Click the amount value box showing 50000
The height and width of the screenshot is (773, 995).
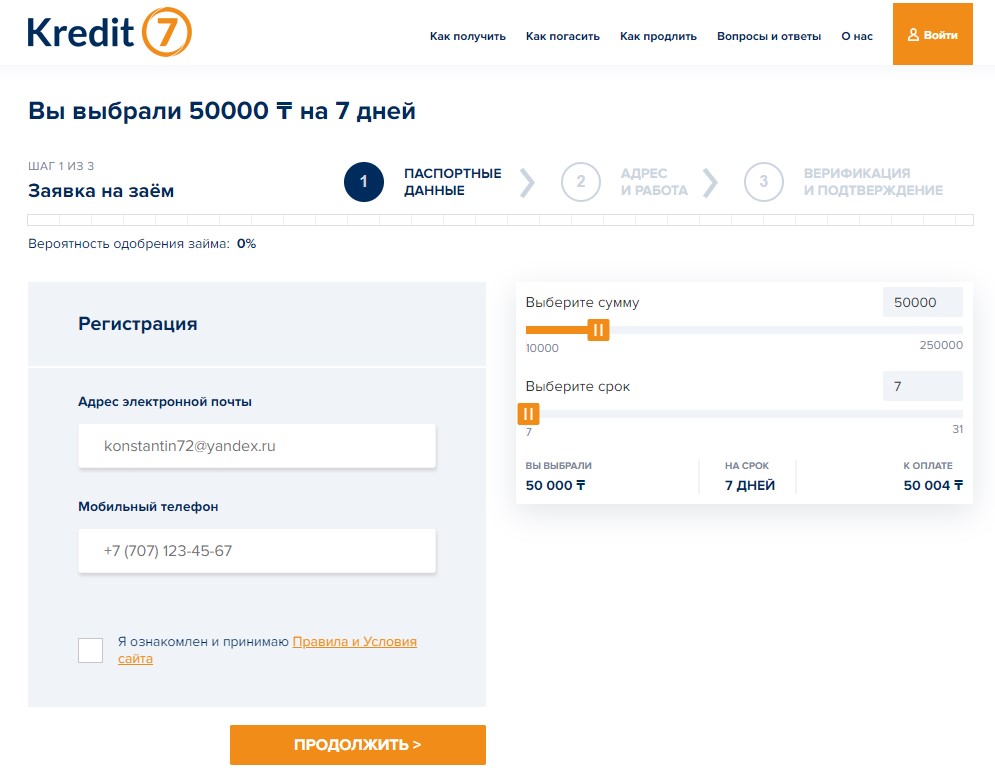(923, 302)
